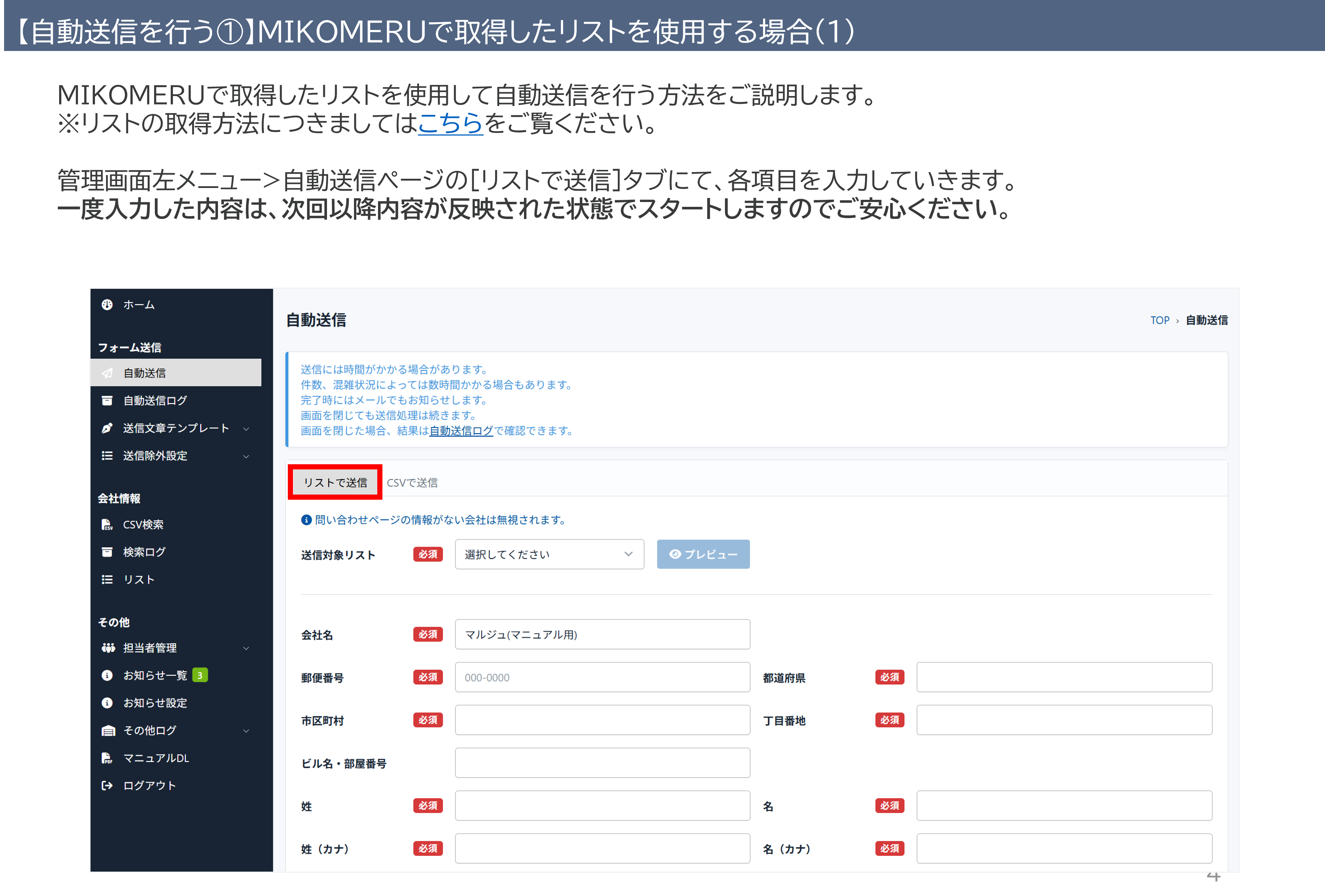Image resolution: width=1325 pixels, height=896 pixels.
Task: Click the Home dashboard icon in sidebar
Action: click(x=107, y=304)
